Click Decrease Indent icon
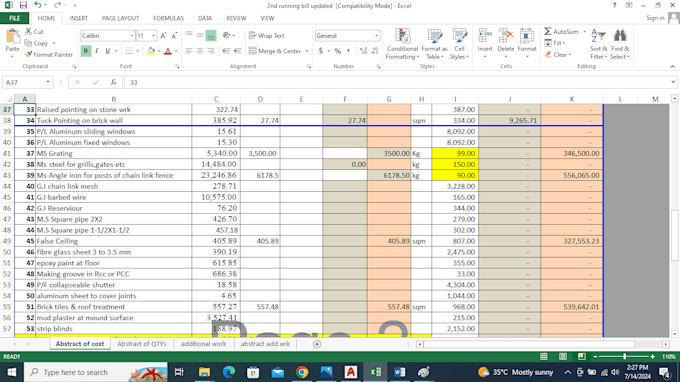Viewport: 680px width, 382px height. point(226,51)
